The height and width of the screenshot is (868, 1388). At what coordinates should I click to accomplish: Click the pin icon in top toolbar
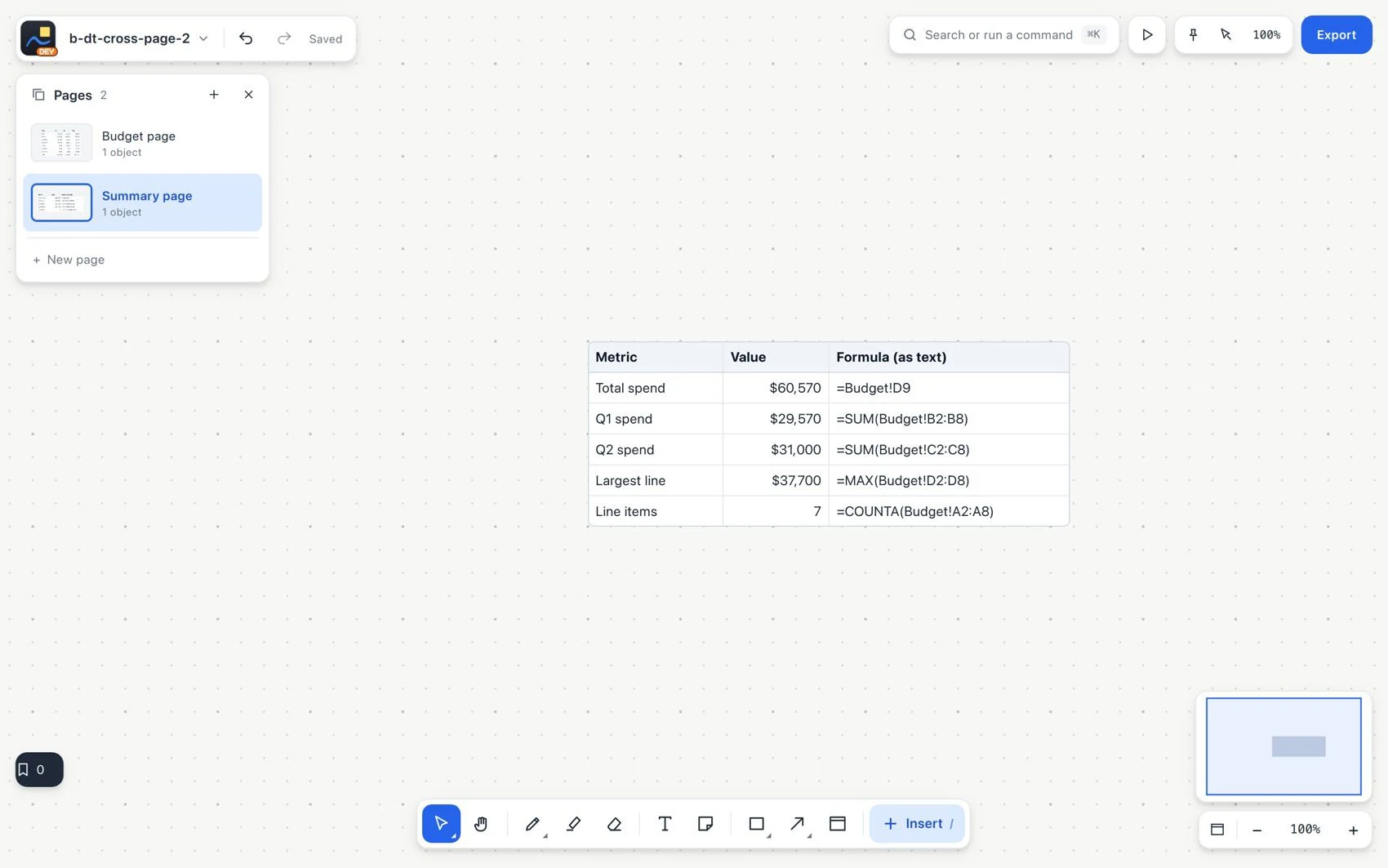click(x=1193, y=34)
